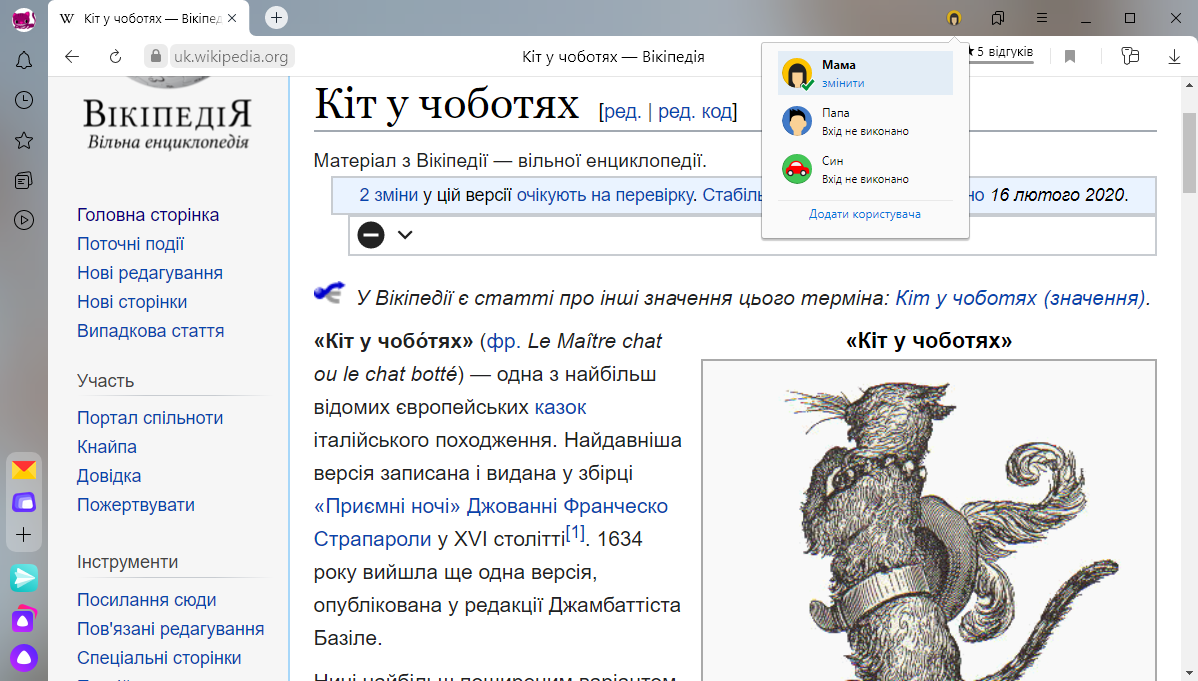This screenshot has height=681, width=1198.
Task: Add a new sidebar app with plus
Action: 24,534
